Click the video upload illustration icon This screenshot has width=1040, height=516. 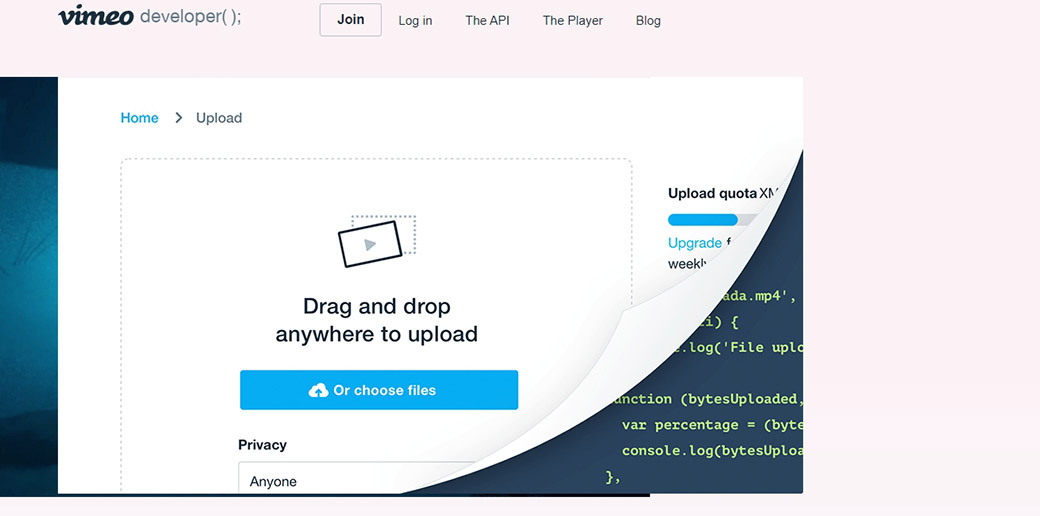pyautogui.click(x=376, y=241)
